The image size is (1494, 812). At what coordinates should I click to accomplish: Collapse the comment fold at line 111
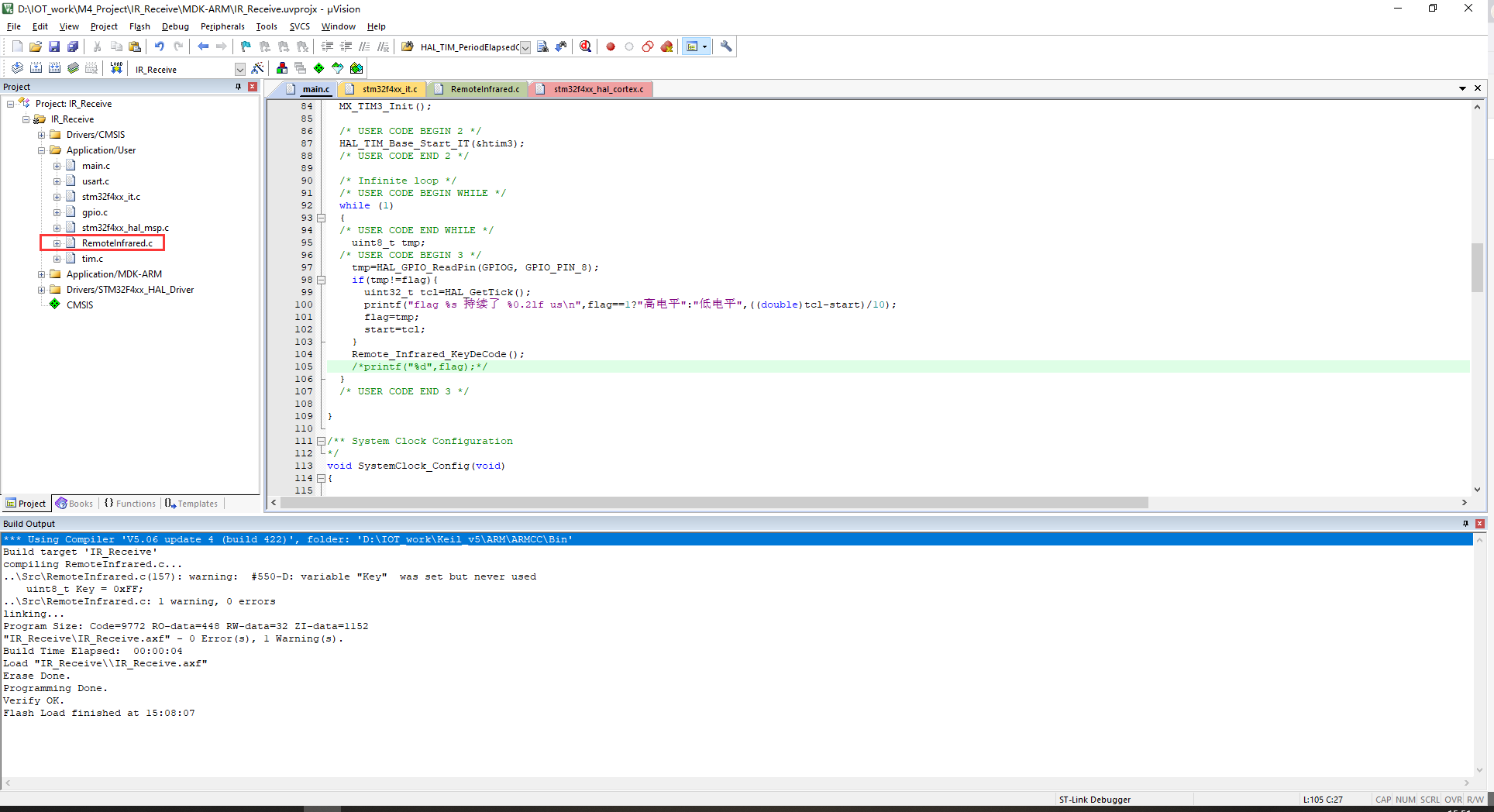[x=322, y=441]
